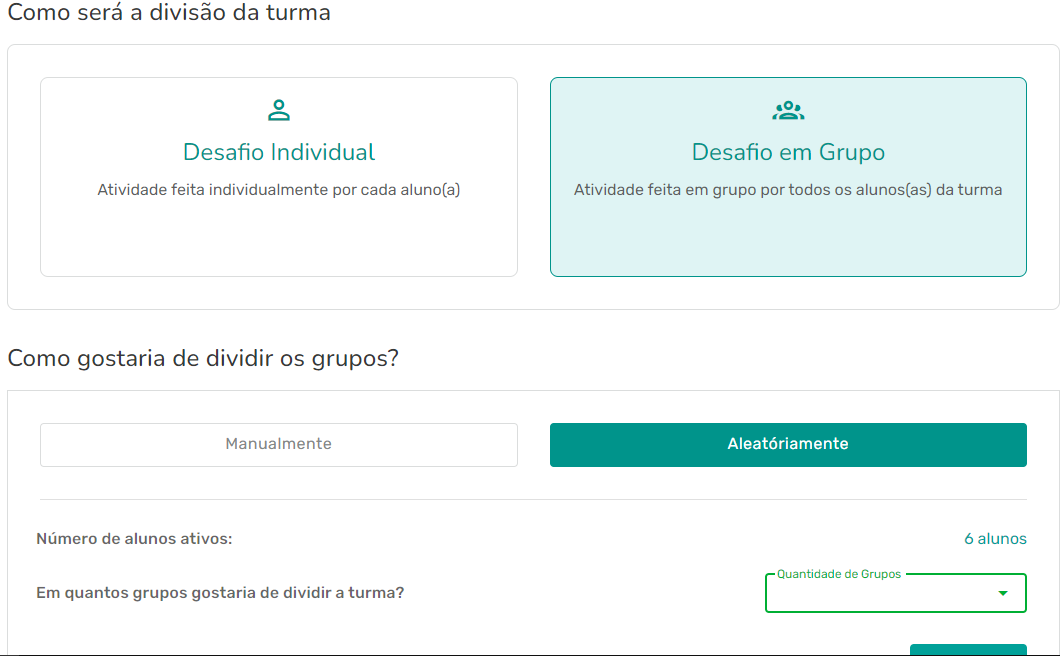The image size is (1060, 656).
Task: Switch to Manualmente group division
Action: [x=279, y=444]
